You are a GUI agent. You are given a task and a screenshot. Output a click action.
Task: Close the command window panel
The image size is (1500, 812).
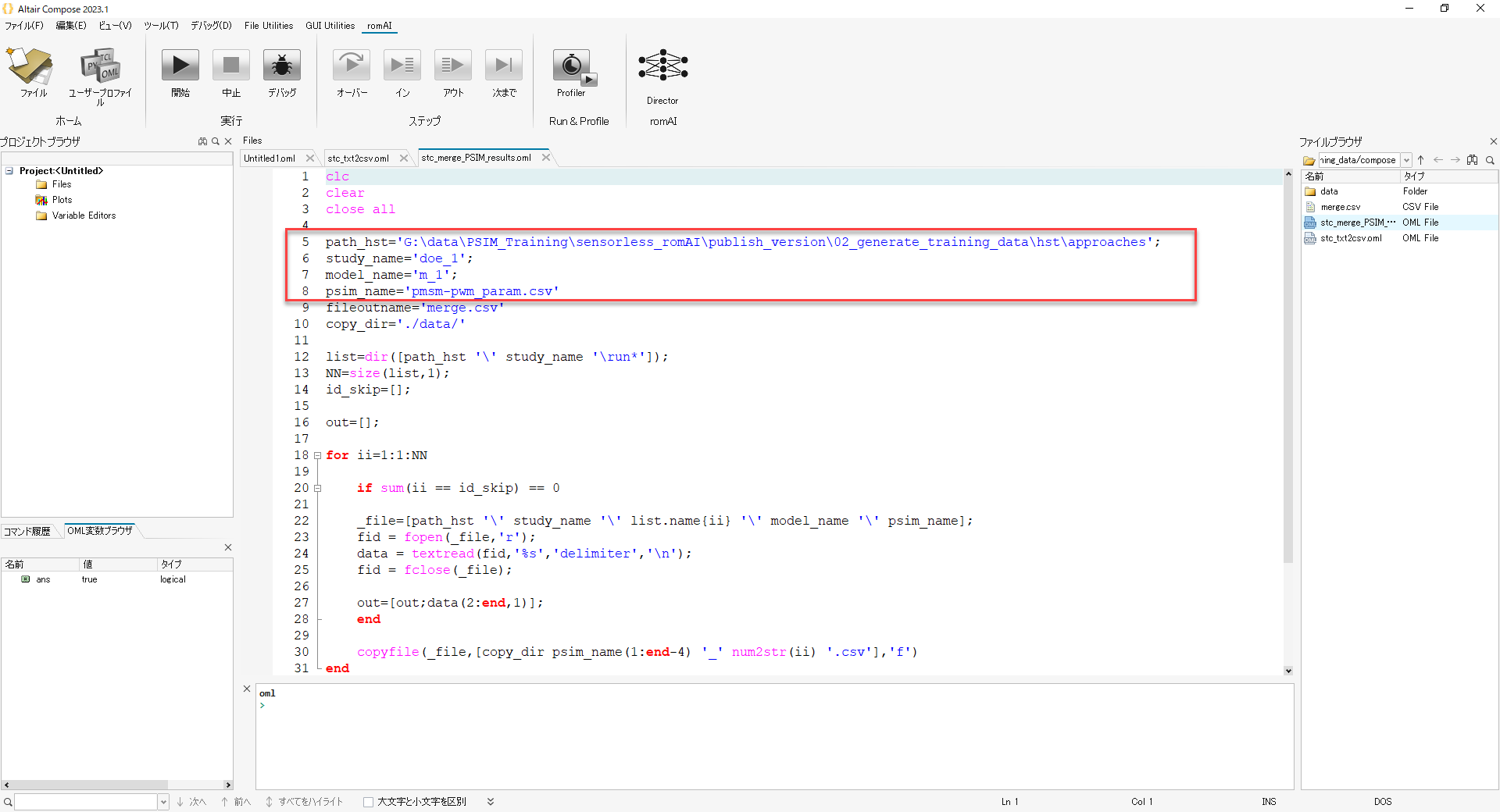tap(247, 689)
